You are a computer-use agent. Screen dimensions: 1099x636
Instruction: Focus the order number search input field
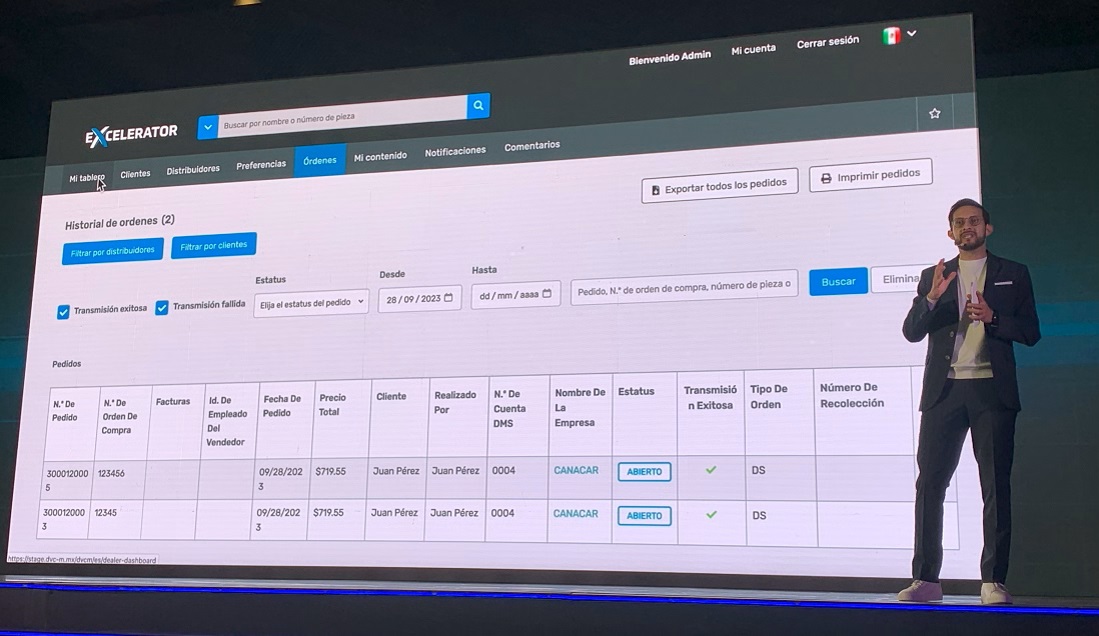tap(684, 287)
